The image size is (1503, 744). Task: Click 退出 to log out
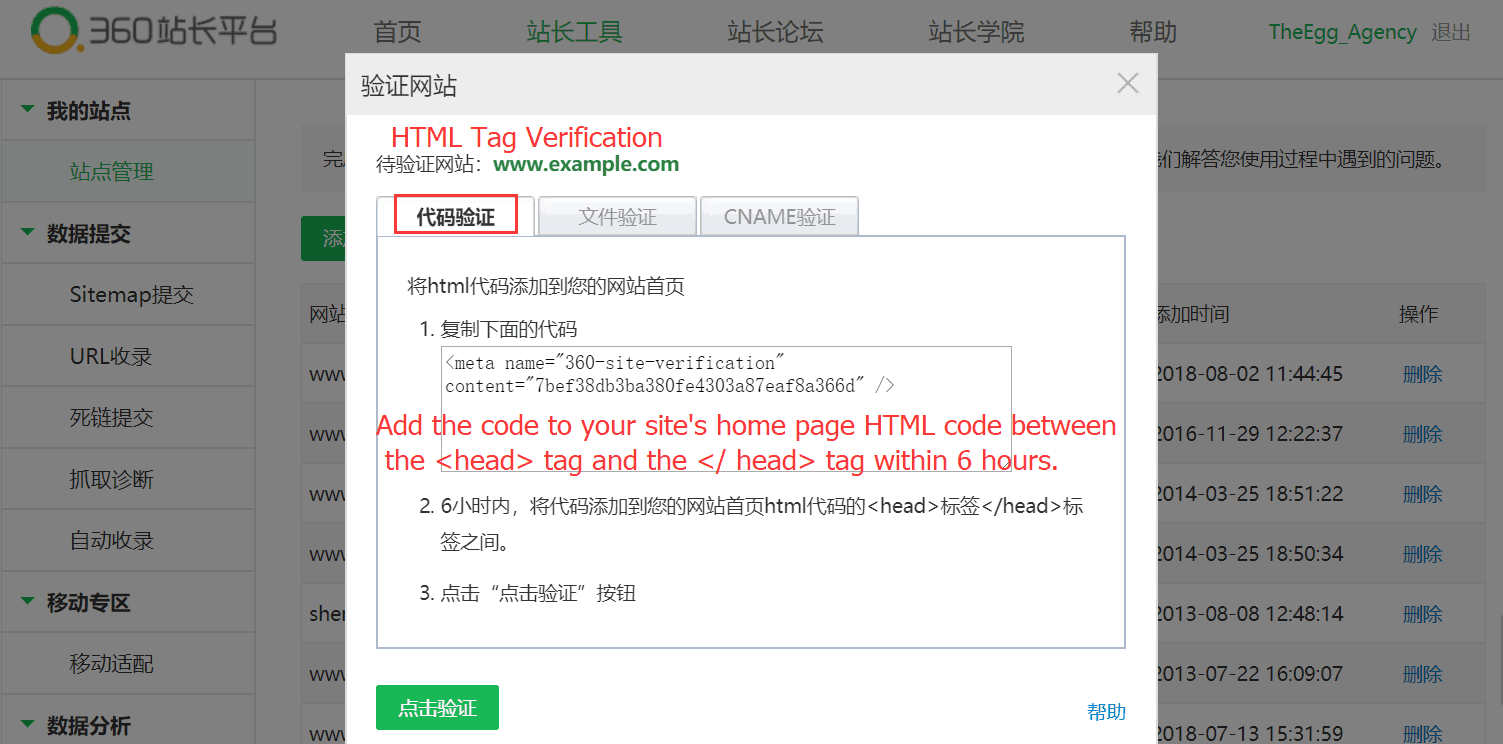[x=1451, y=32]
